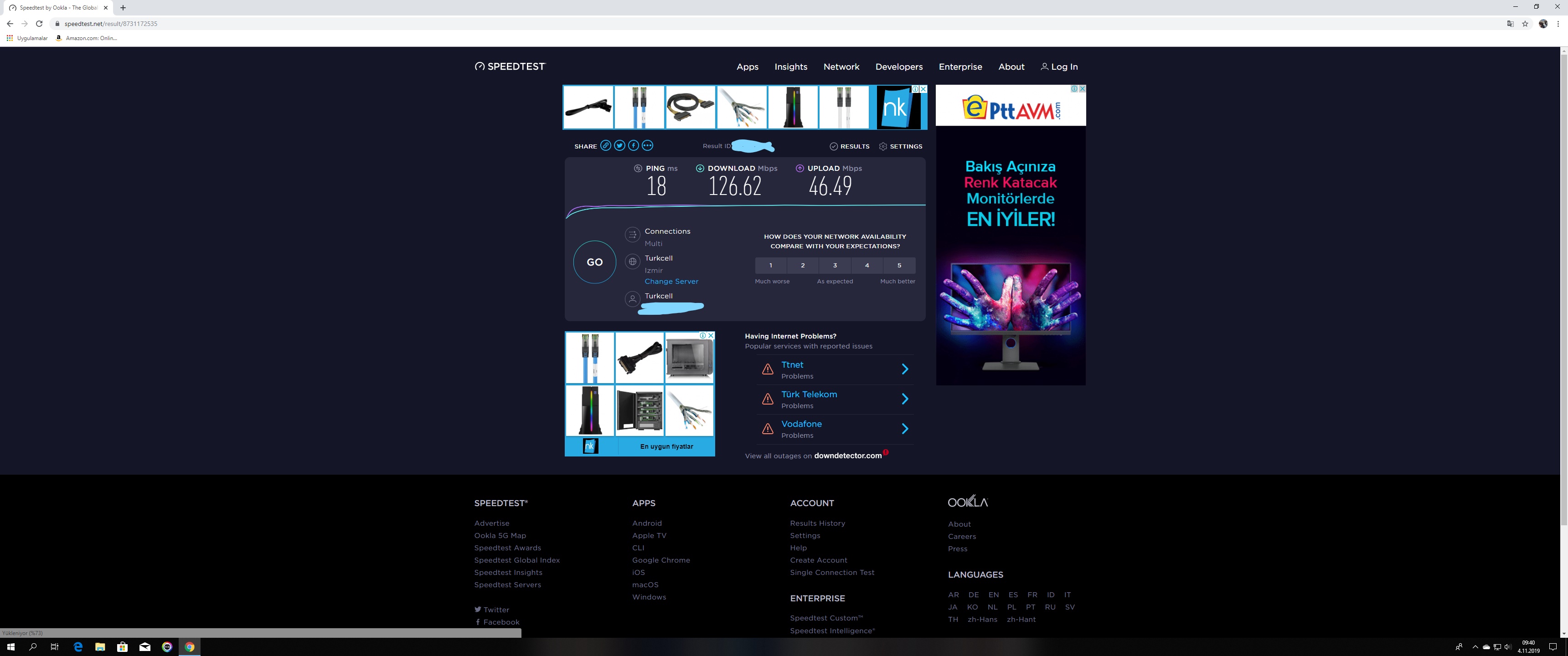
Task: Select the EN language
Action: (x=993, y=594)
